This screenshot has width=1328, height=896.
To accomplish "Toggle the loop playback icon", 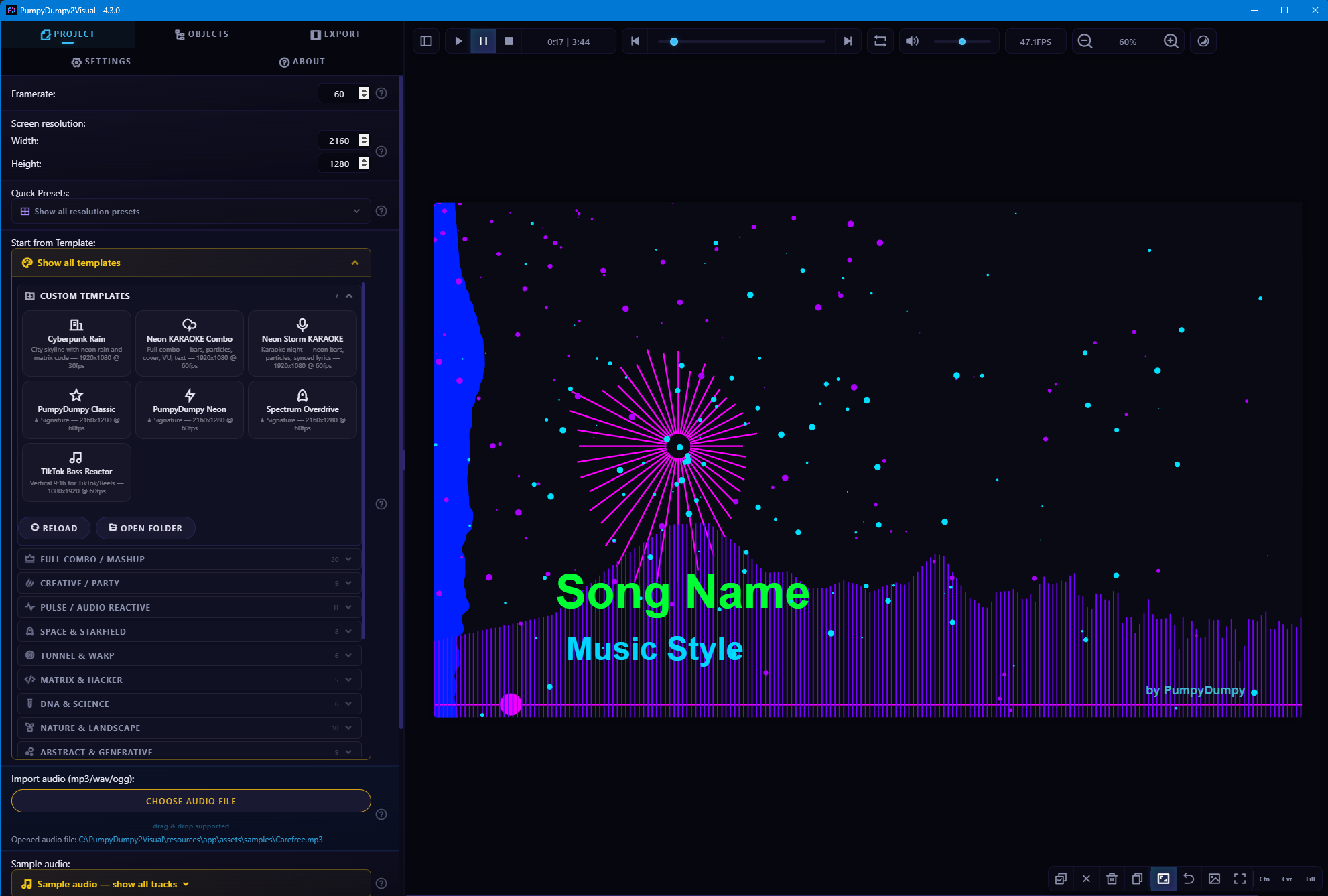I will pos(880,41).
